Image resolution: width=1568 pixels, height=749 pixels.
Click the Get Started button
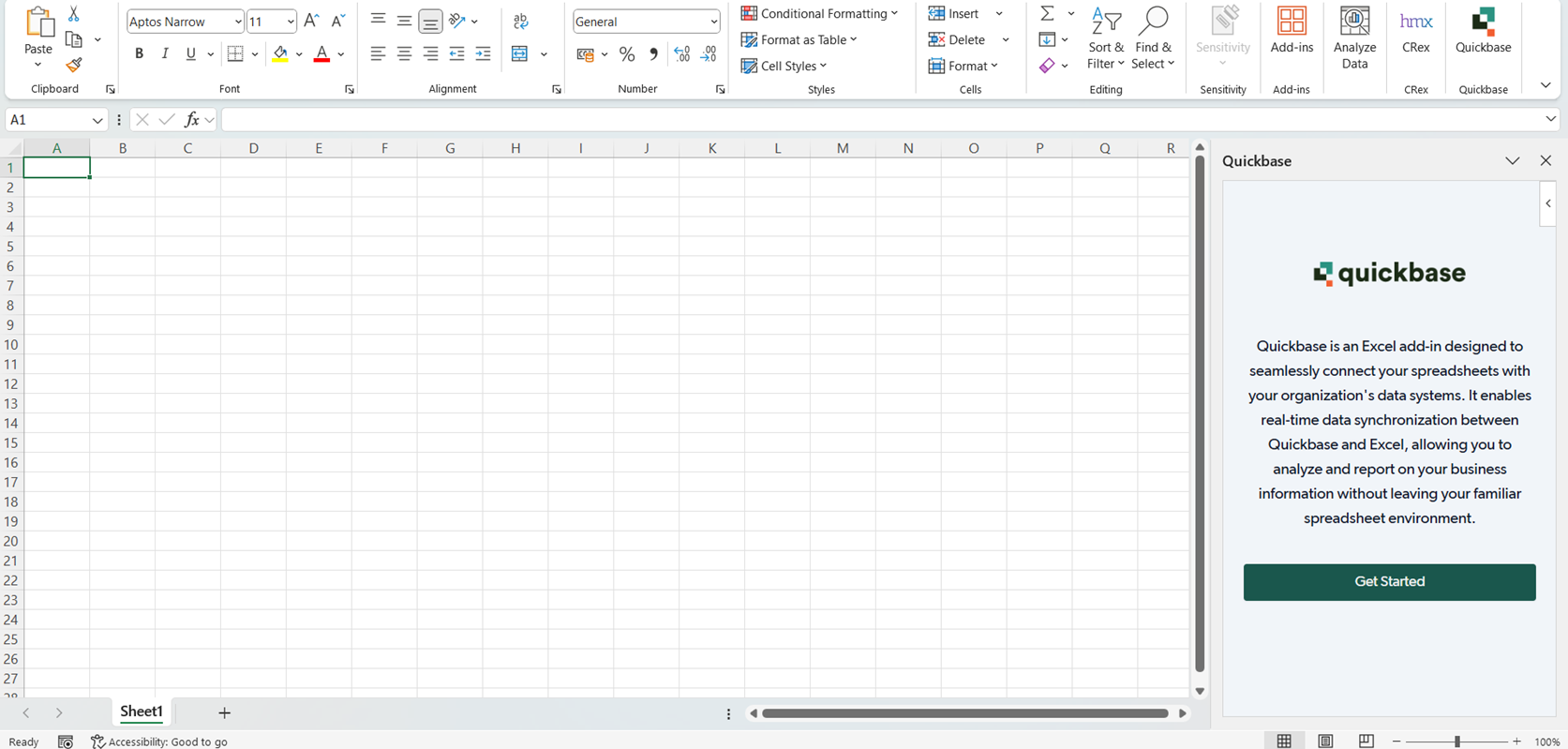point(1389,582)
